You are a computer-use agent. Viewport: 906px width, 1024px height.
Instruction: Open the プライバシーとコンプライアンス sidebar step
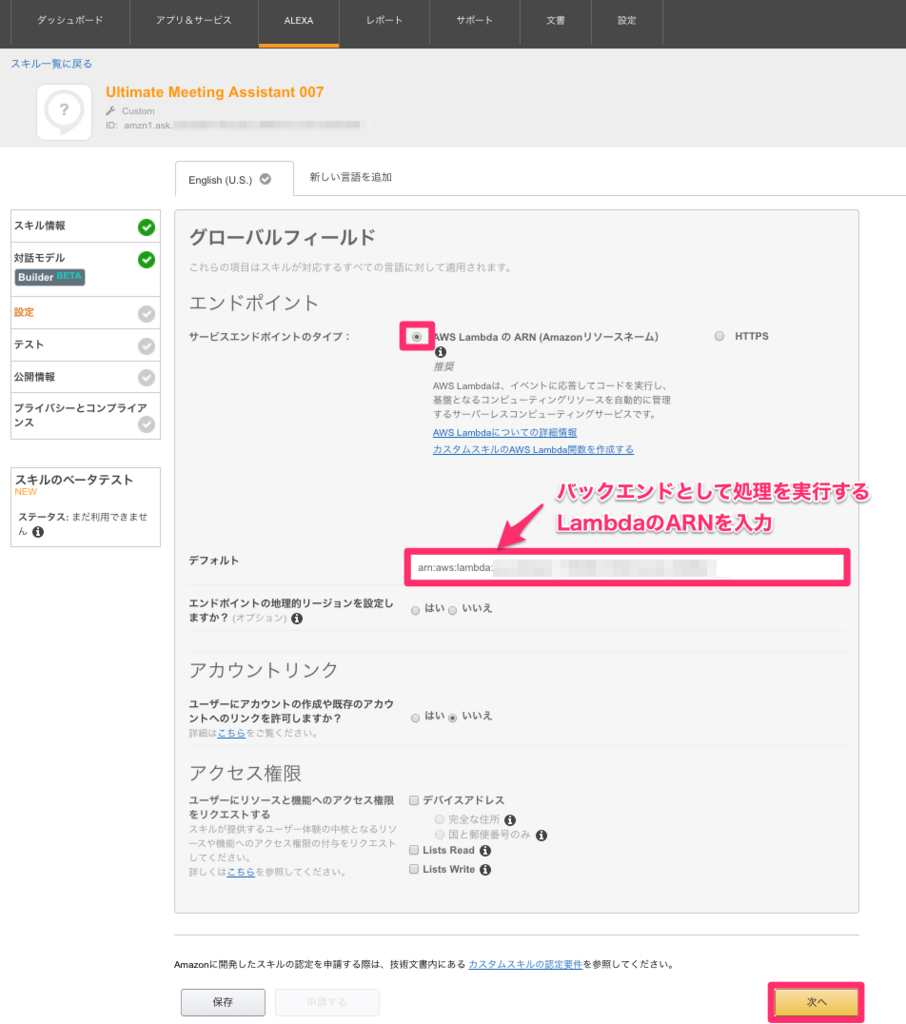(x=86, y=416)
